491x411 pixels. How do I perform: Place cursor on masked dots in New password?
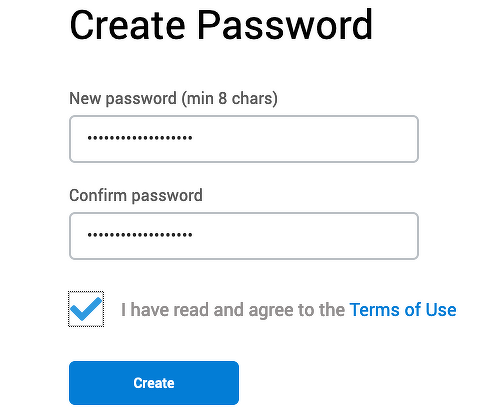pyautogui.click(x=140, y=138)
